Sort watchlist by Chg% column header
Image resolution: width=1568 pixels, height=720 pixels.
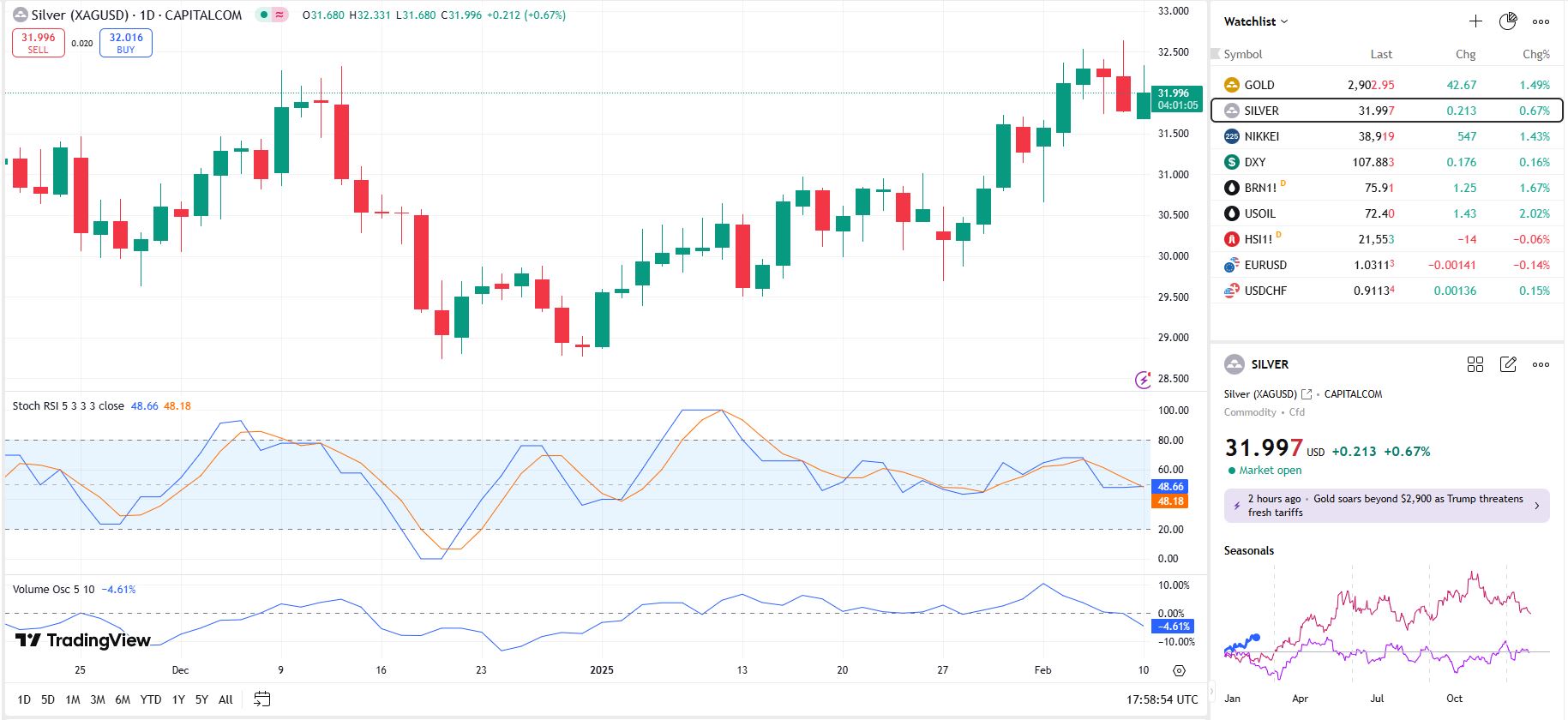click(1535, 54)
